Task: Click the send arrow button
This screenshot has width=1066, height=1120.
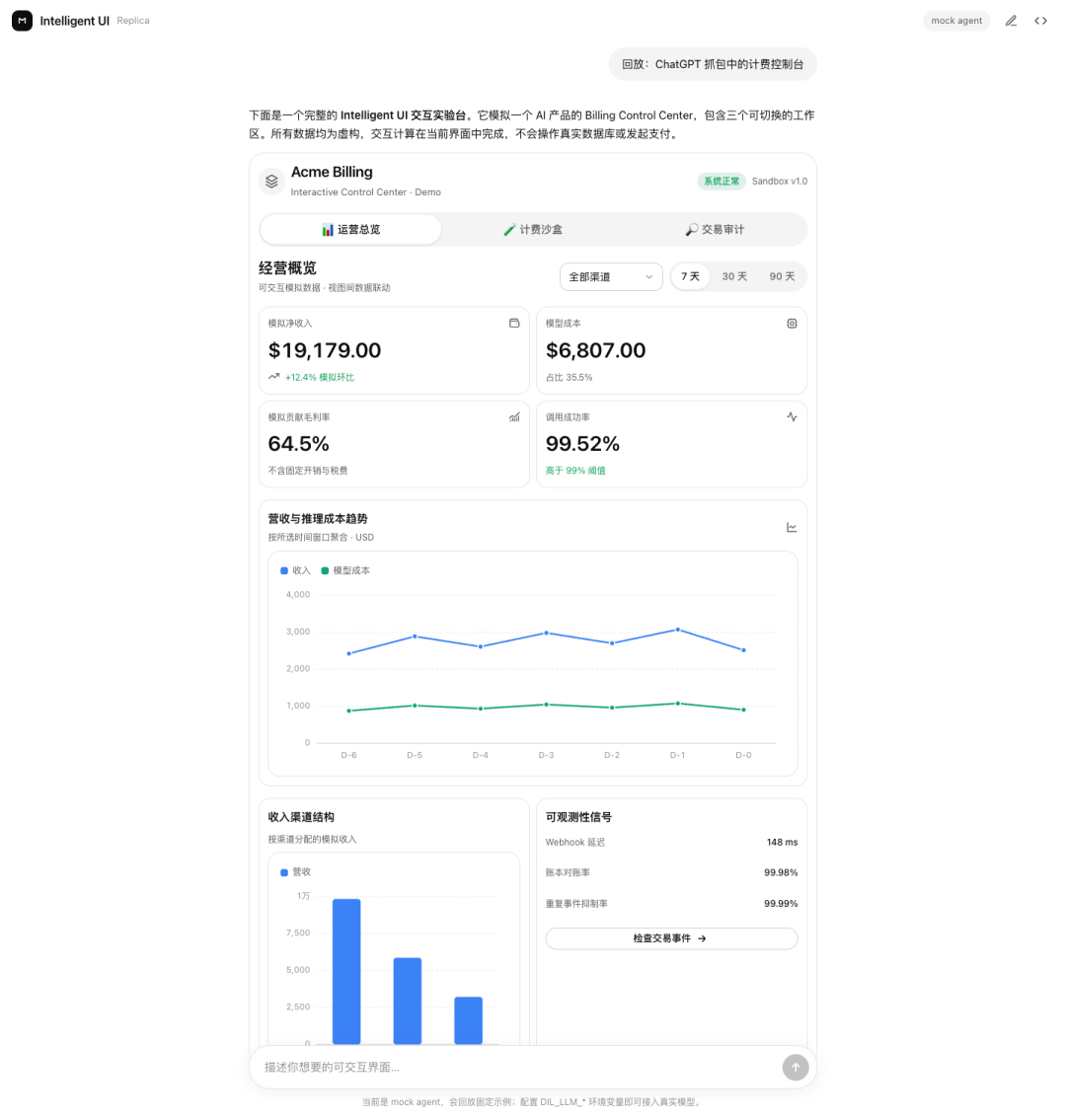Action: [x=796, y=1067]
